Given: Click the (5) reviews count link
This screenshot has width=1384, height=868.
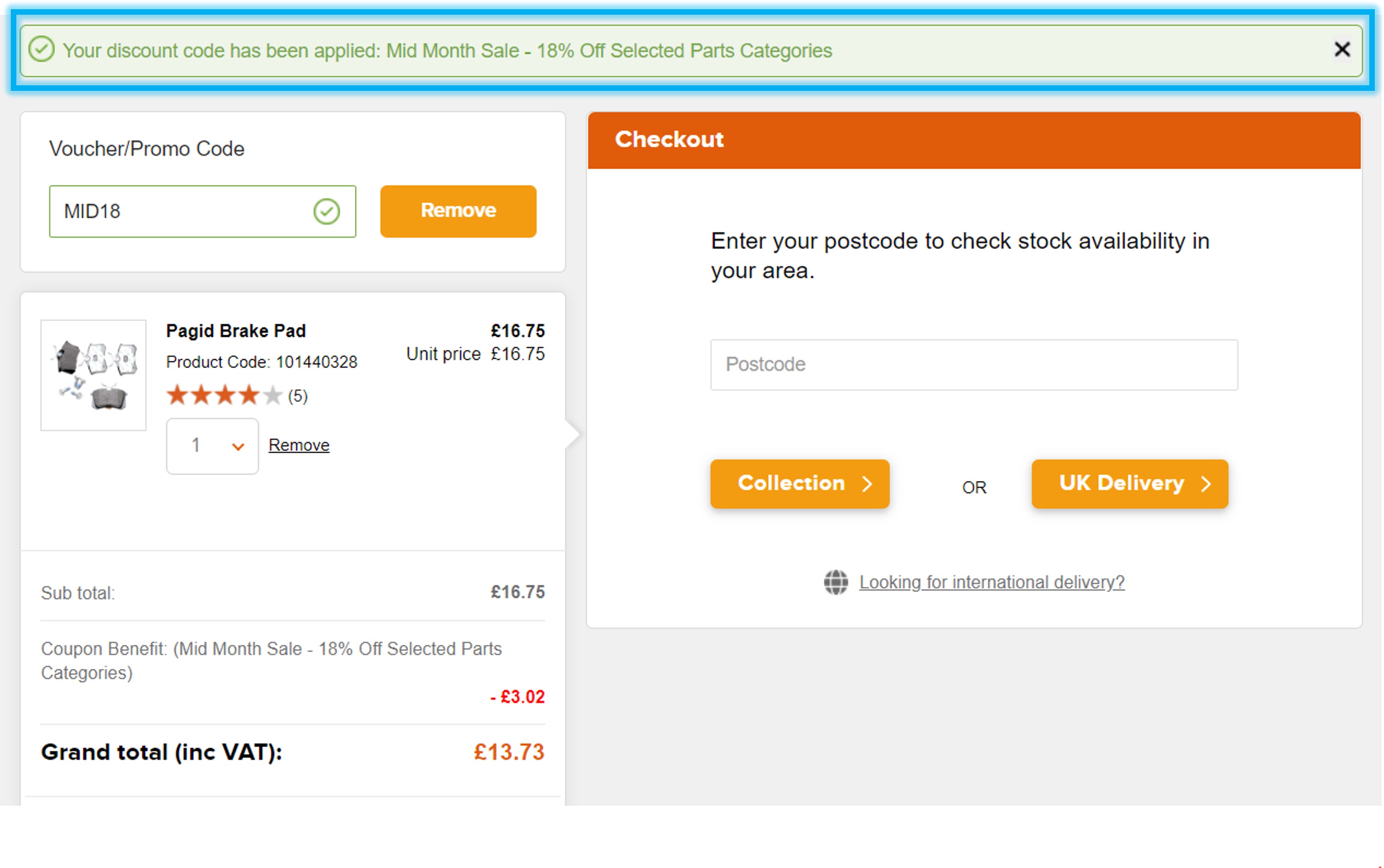Looking at the screenshot, I should point(298,395).
